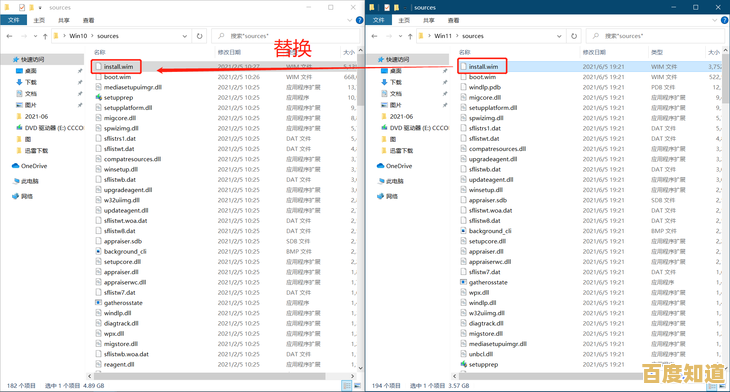
Task: Open 桌面 in Win11 window sidebar
Action: coord(391,71)
